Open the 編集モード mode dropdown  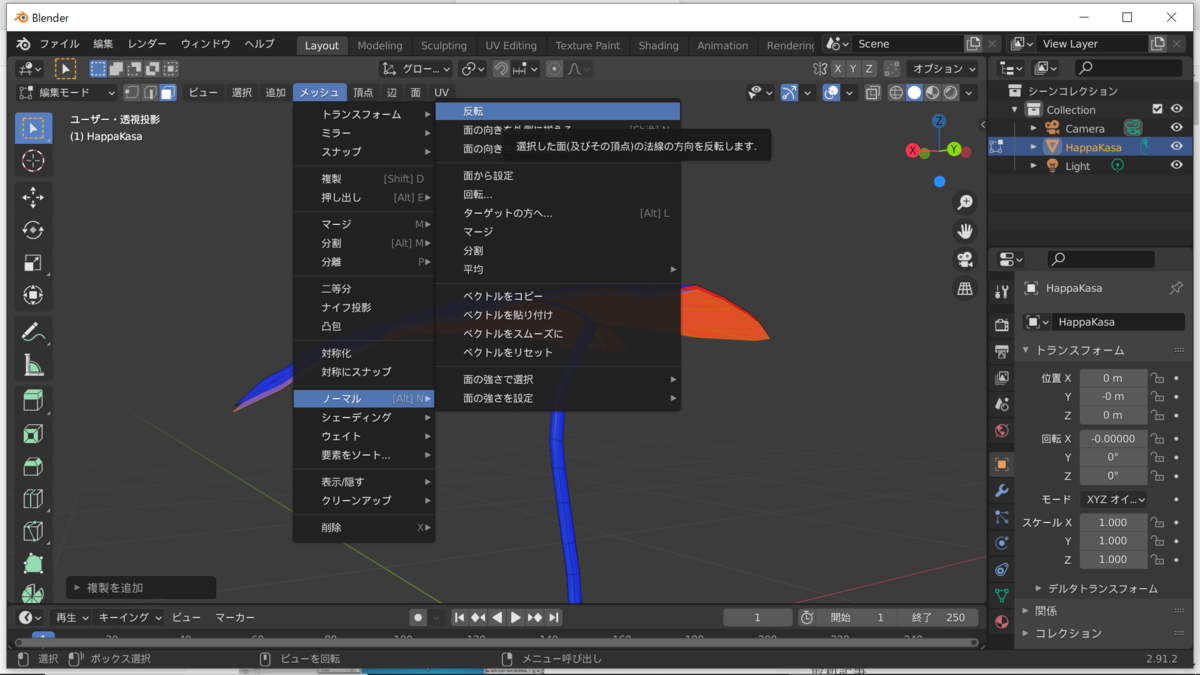[67, 92]
